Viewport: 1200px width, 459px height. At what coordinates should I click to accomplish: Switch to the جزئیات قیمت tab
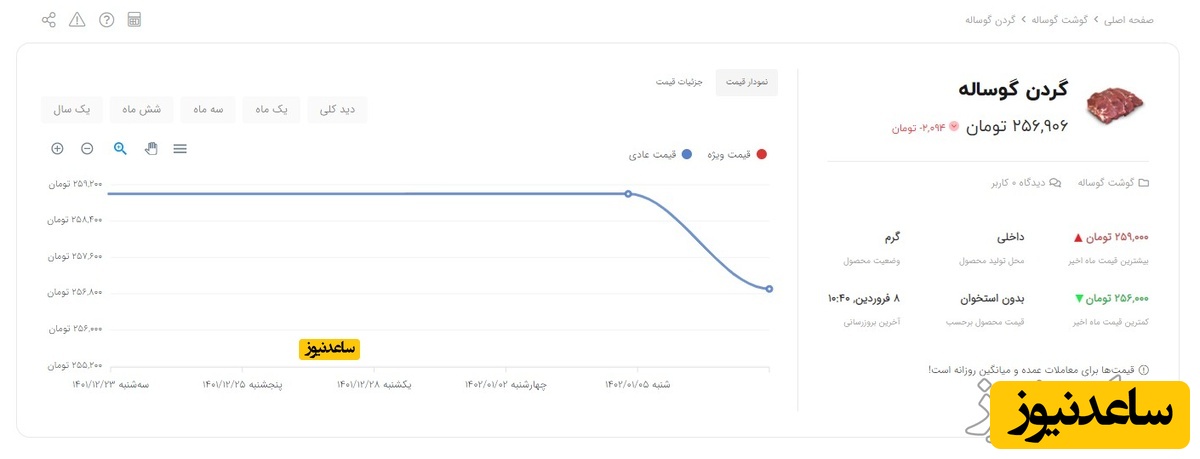coord(680,82)
